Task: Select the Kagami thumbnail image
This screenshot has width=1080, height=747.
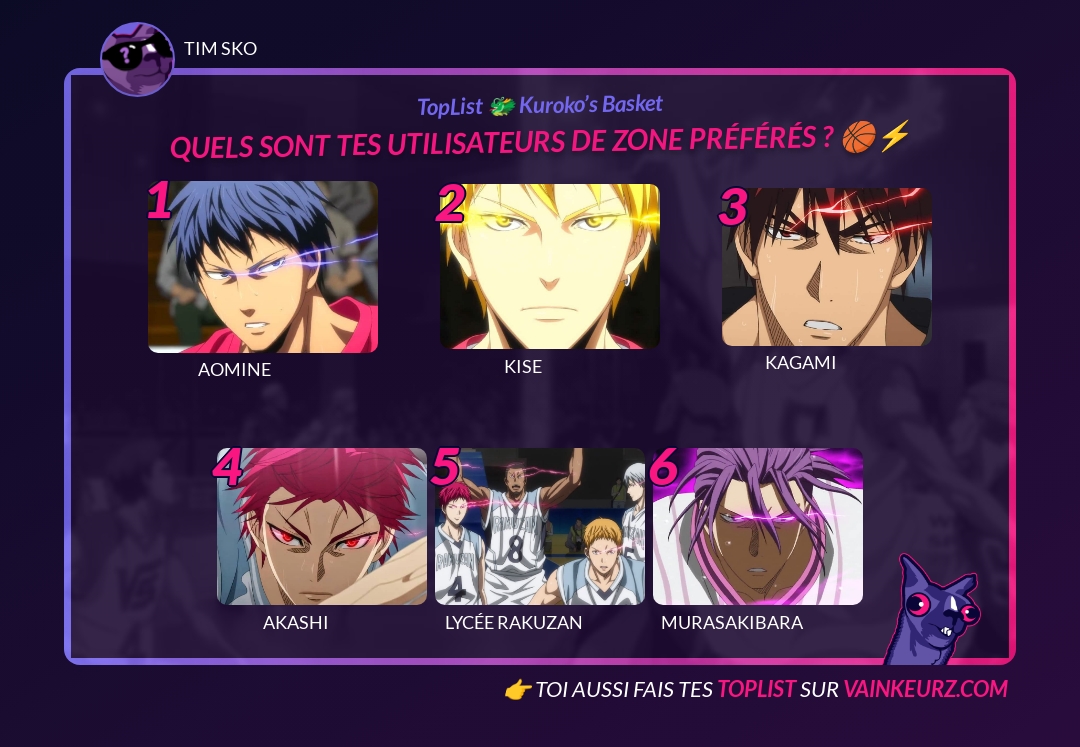Action: coord(827,267)
